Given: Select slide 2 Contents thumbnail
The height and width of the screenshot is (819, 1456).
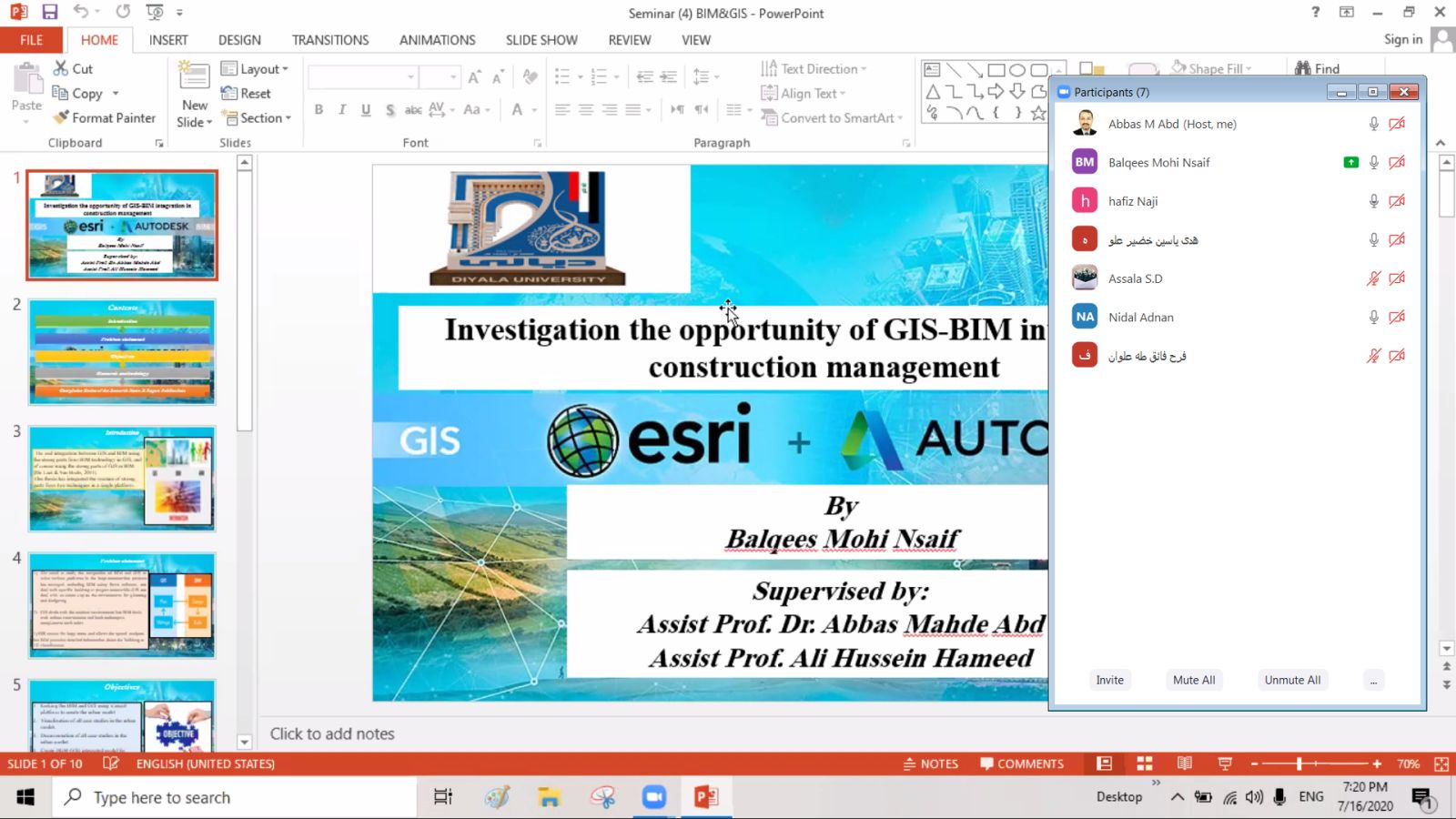Looking at the screenshot, I should point(122,352).
